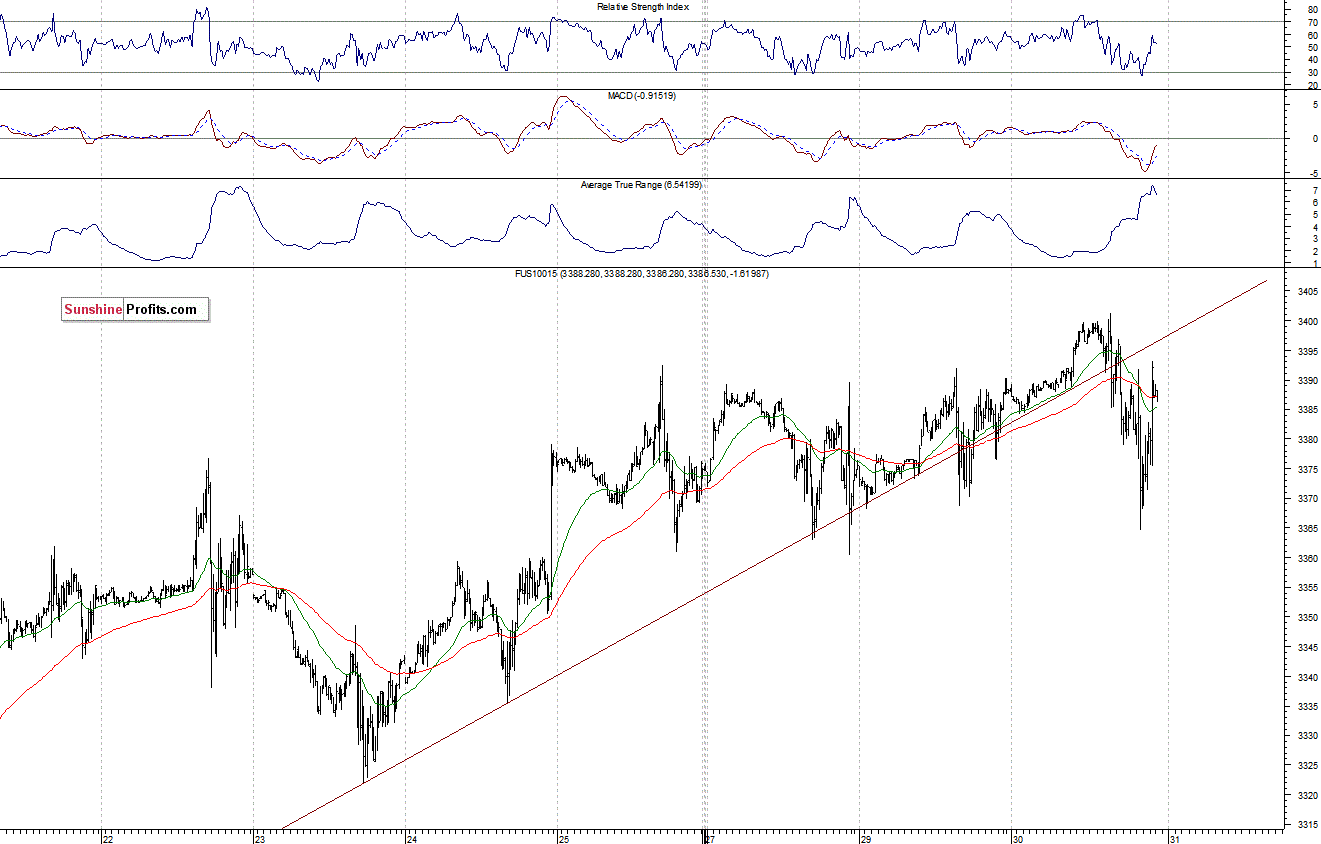Click the MACD (-0.91519) indicator label
The width and height of the screenshot is (1321, 844).
tap(641, 95)
